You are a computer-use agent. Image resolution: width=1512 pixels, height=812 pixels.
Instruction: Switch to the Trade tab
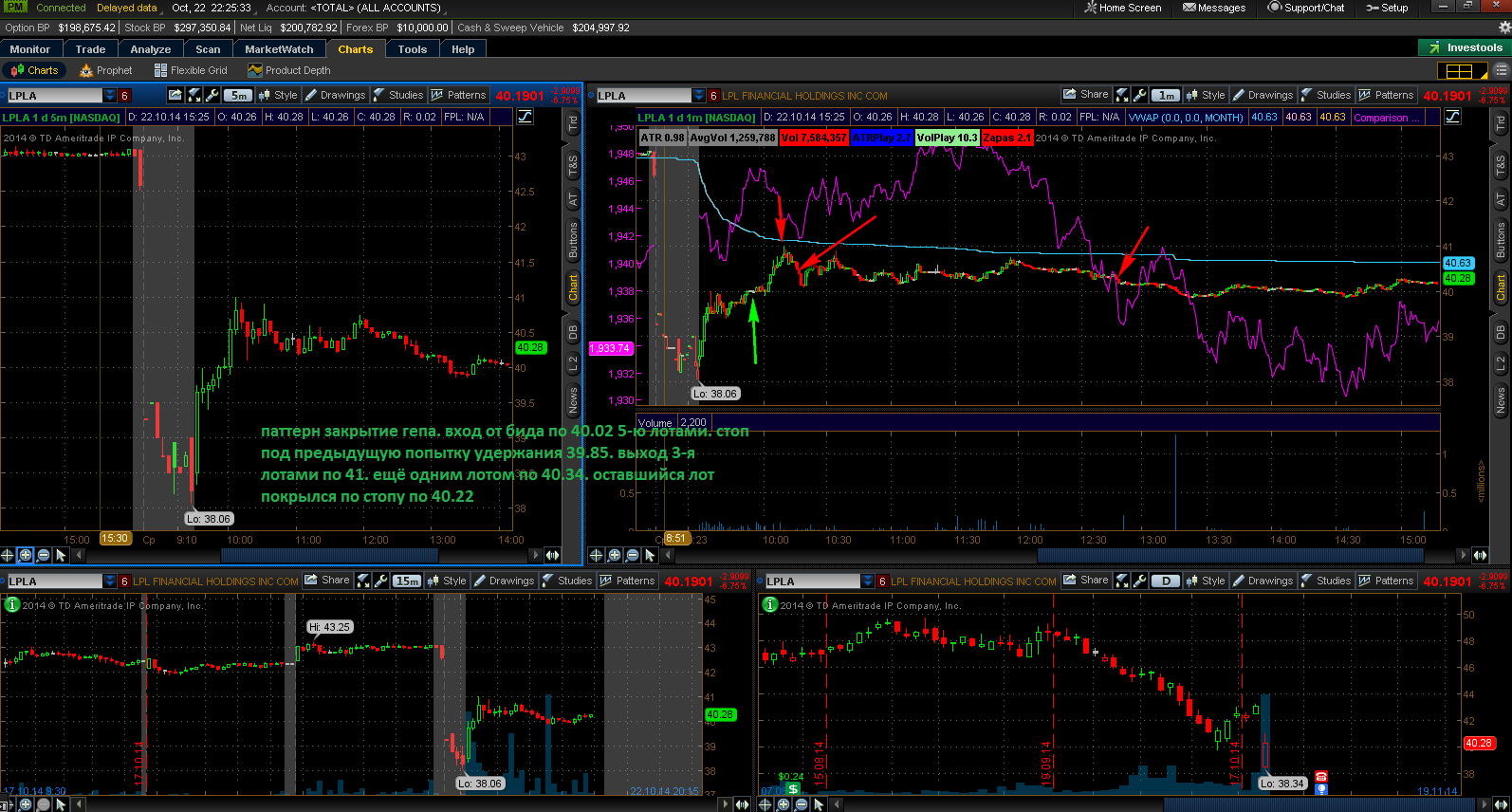91,49
